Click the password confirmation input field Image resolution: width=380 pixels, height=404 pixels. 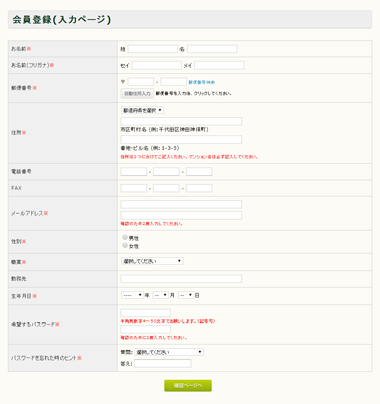pyautogui.click(x=146, y=329)
